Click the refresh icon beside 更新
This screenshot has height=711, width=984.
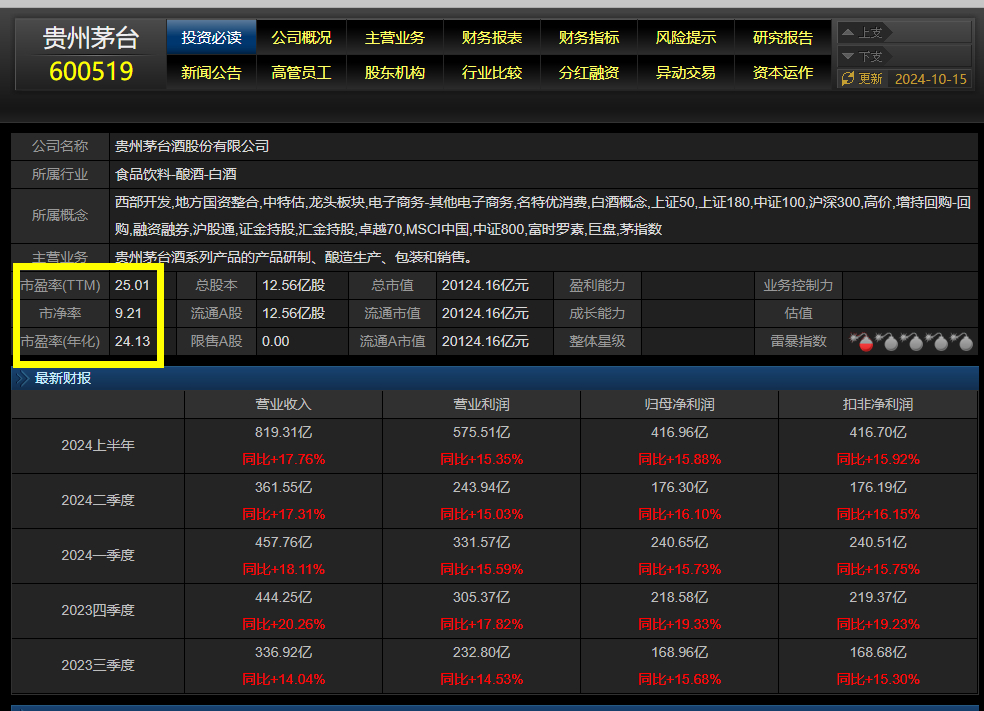tap(848, 78)
